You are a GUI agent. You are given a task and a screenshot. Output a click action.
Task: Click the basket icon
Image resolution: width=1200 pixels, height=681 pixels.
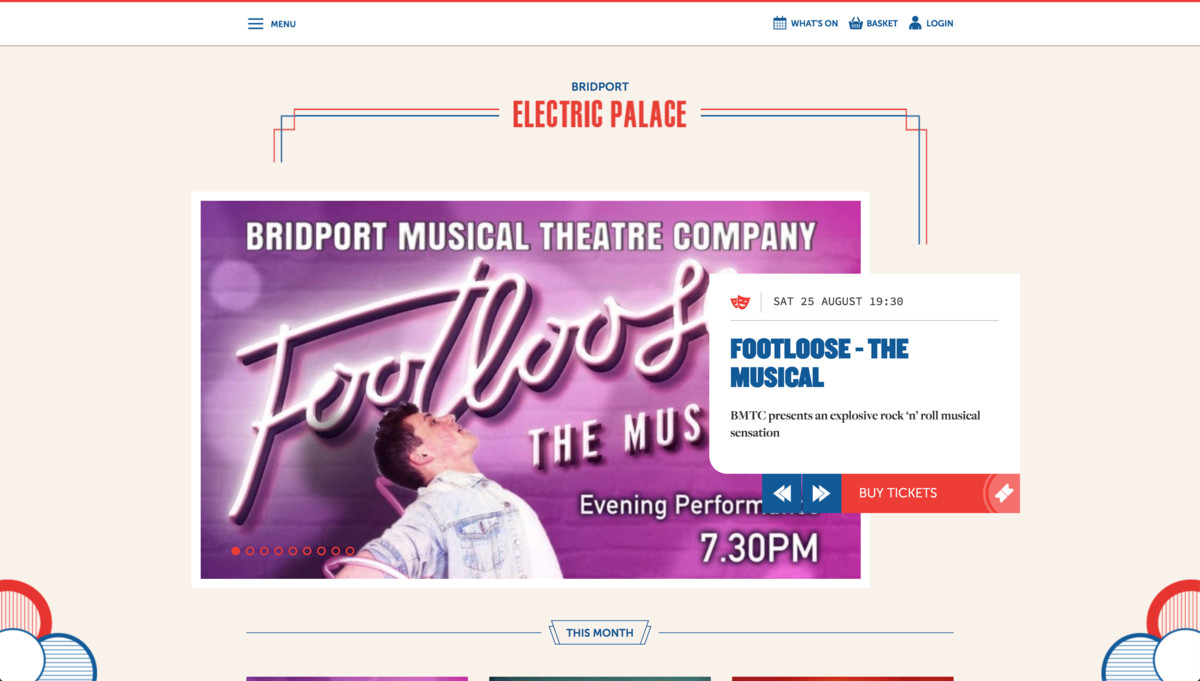[856, 23]
